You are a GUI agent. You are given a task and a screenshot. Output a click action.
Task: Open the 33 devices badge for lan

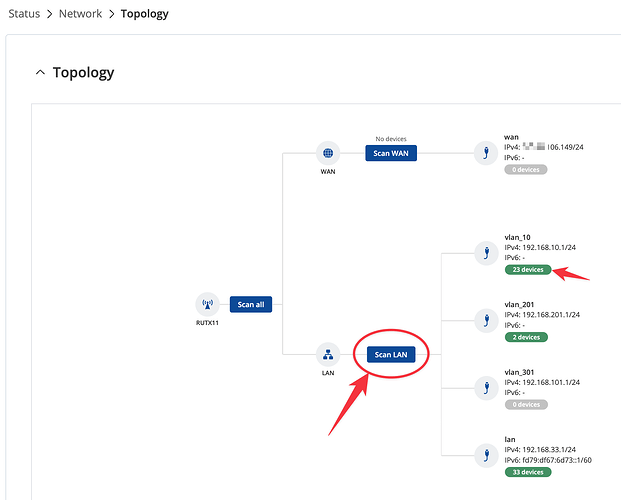[x=528, y=472]
